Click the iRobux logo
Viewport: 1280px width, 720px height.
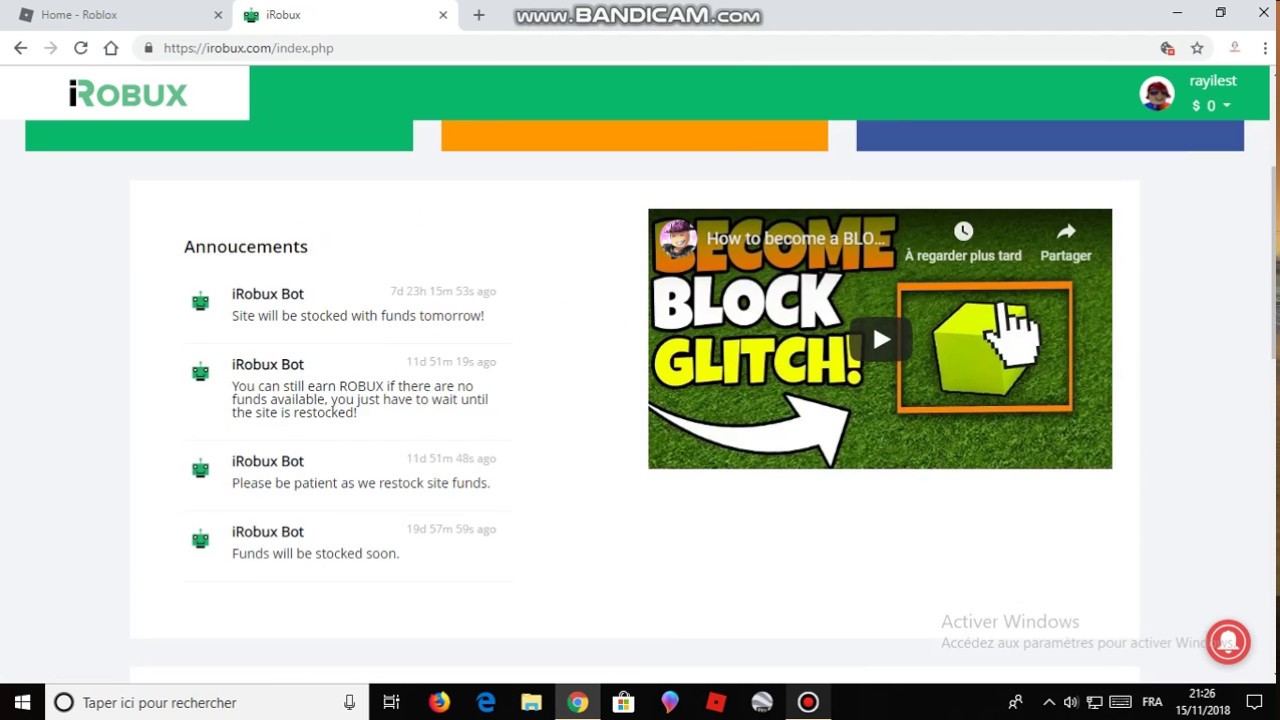[x=127, y=94]
